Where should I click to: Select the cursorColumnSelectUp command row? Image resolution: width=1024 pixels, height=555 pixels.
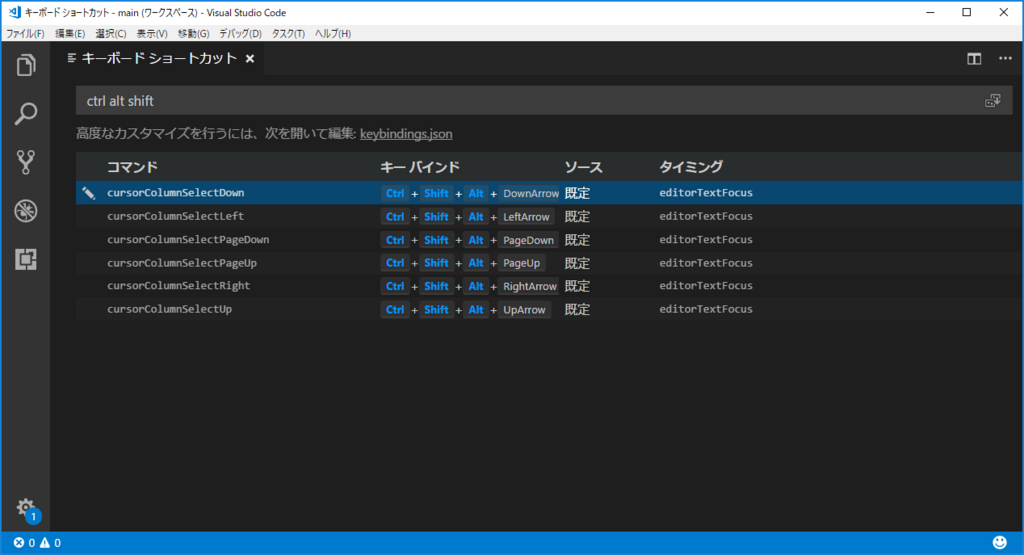(x=549, y=309)
